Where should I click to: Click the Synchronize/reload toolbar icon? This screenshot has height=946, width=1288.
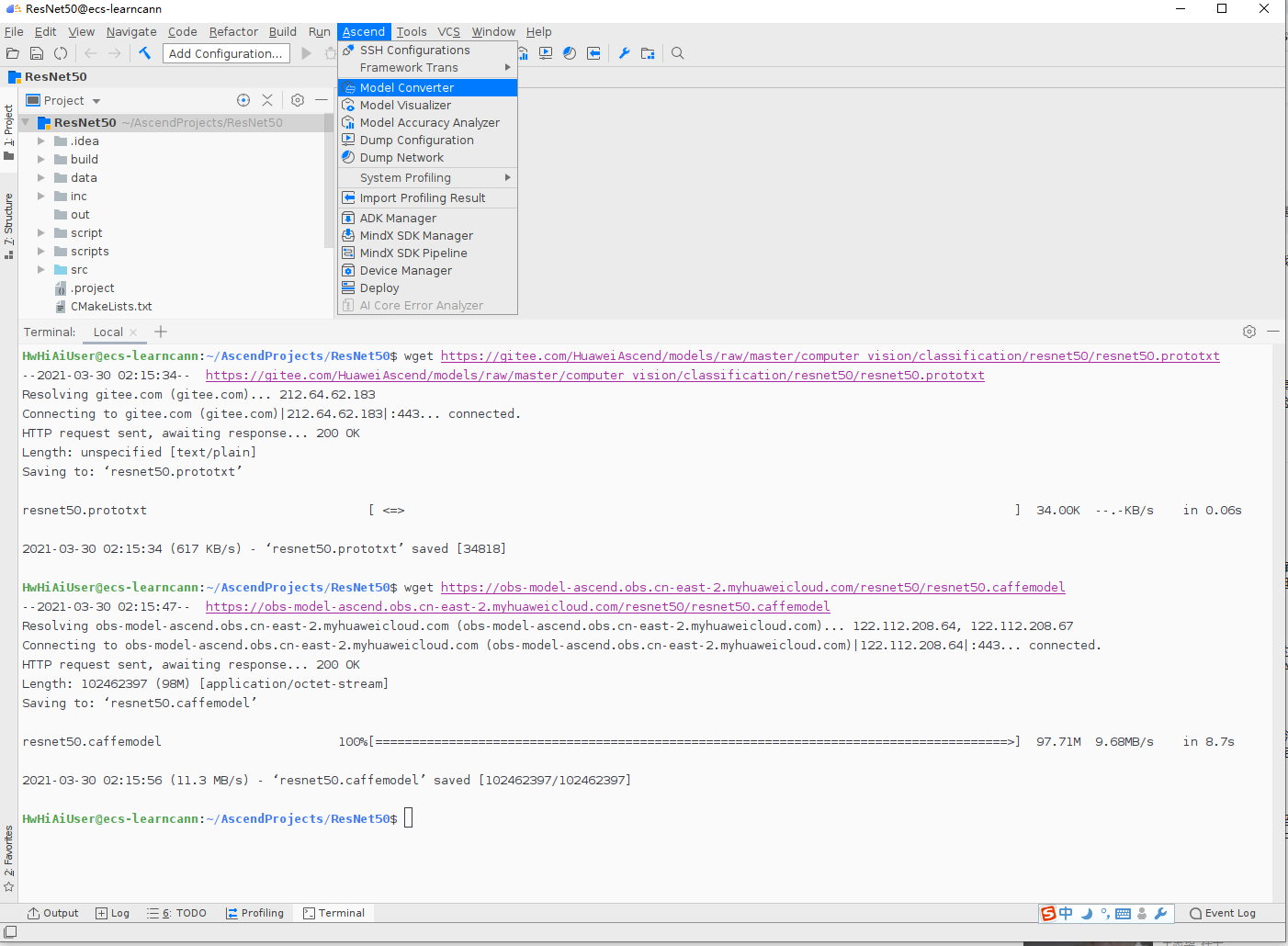[61, 53]
